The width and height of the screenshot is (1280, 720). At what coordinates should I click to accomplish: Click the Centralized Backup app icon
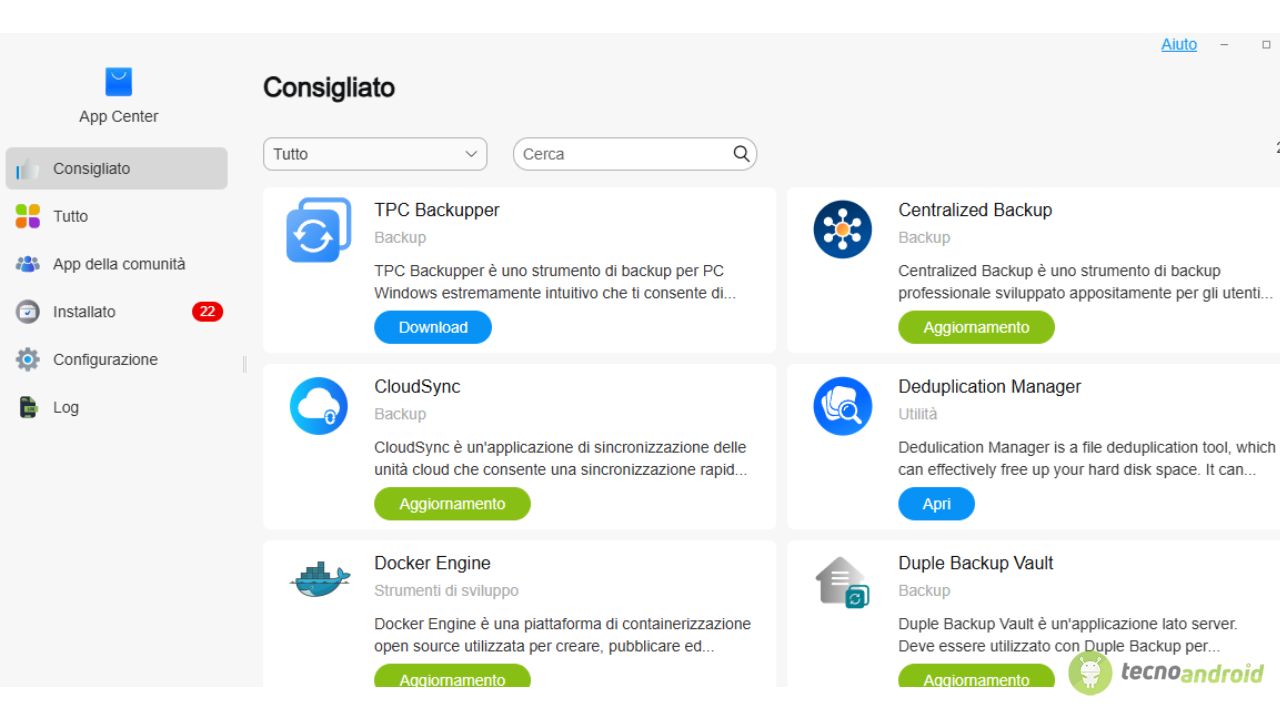pos(842,230)
